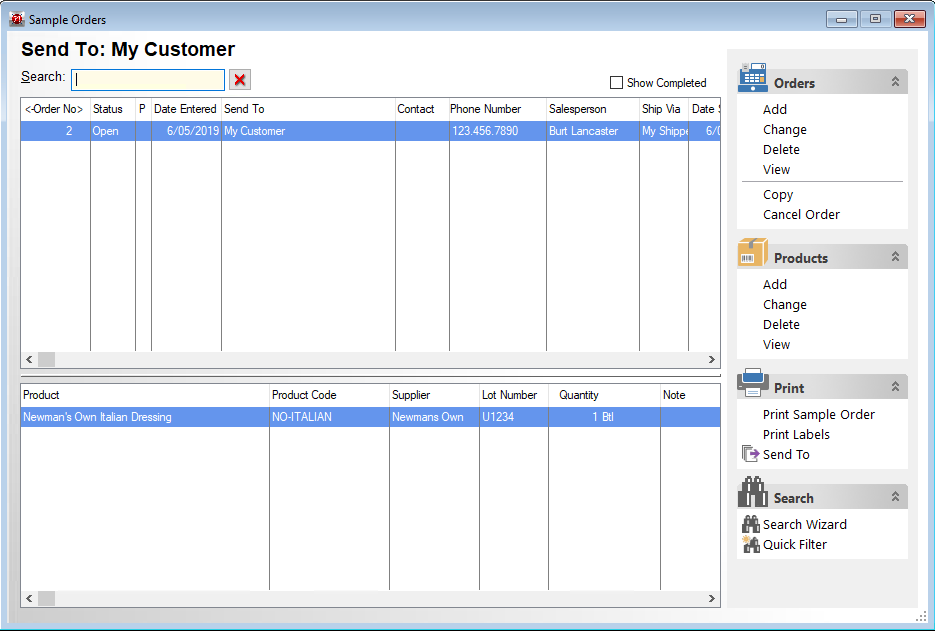935x631 pixels.
Task: Select order row for My Customer
Action: [x=370, y=131]
